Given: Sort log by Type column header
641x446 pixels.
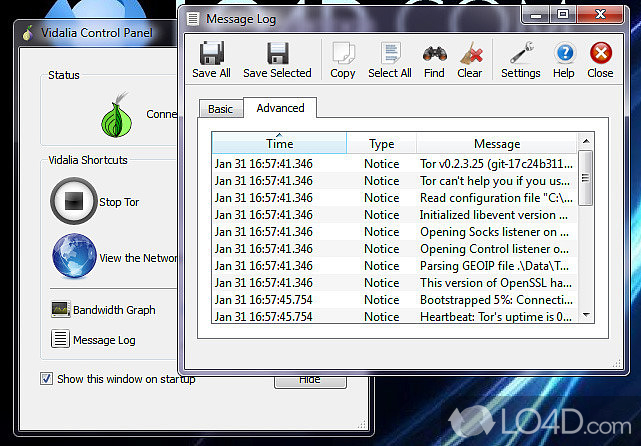Looking at the screenshot, I should (x=381, y=143).
